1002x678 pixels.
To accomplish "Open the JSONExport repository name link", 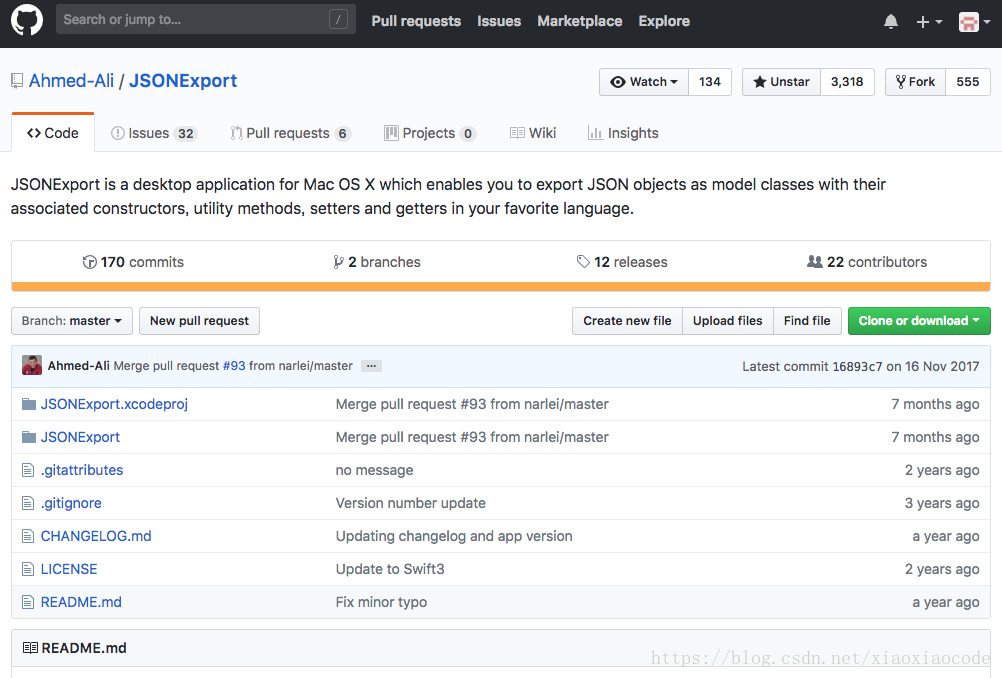I will tap(183, 81).
